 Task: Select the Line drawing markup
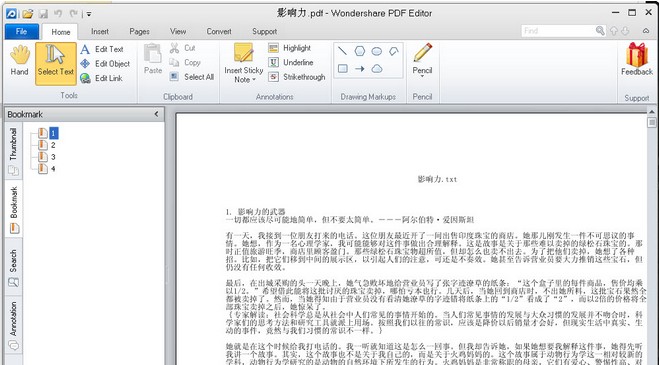click(343, 51)
